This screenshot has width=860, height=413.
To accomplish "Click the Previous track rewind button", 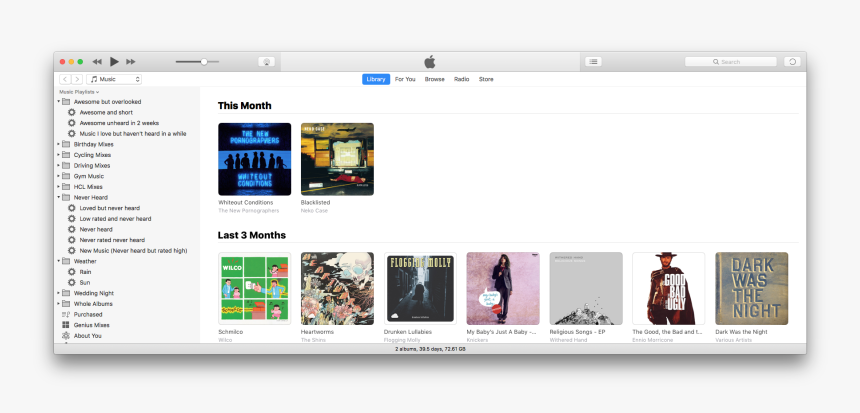I will (x=97, y=62).
